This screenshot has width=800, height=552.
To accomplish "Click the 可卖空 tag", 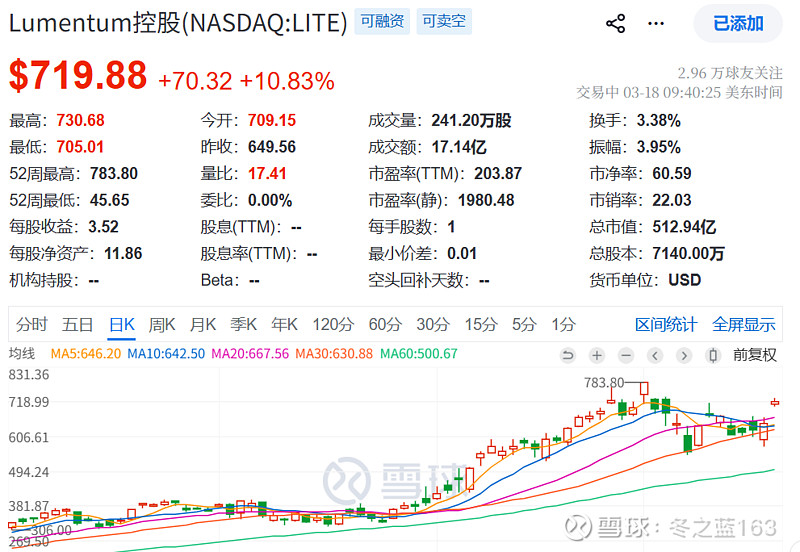I will pos(444,21).
